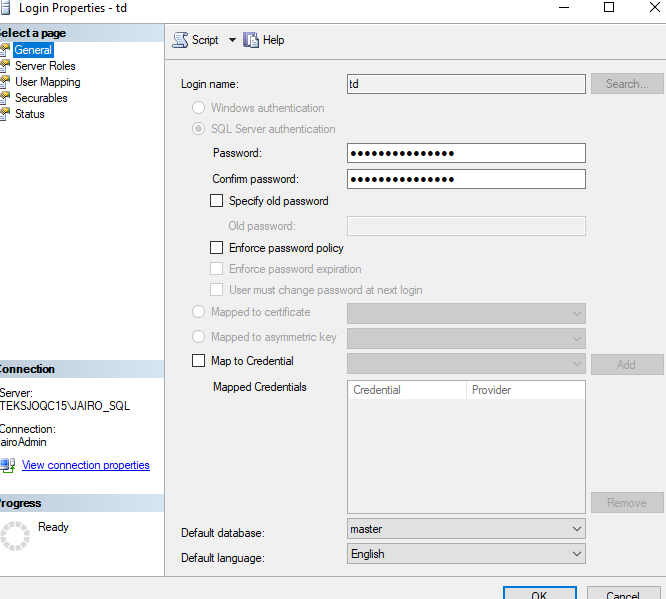Click the Old password field
The height and width of the screenshot is (599, 666).
466,226
